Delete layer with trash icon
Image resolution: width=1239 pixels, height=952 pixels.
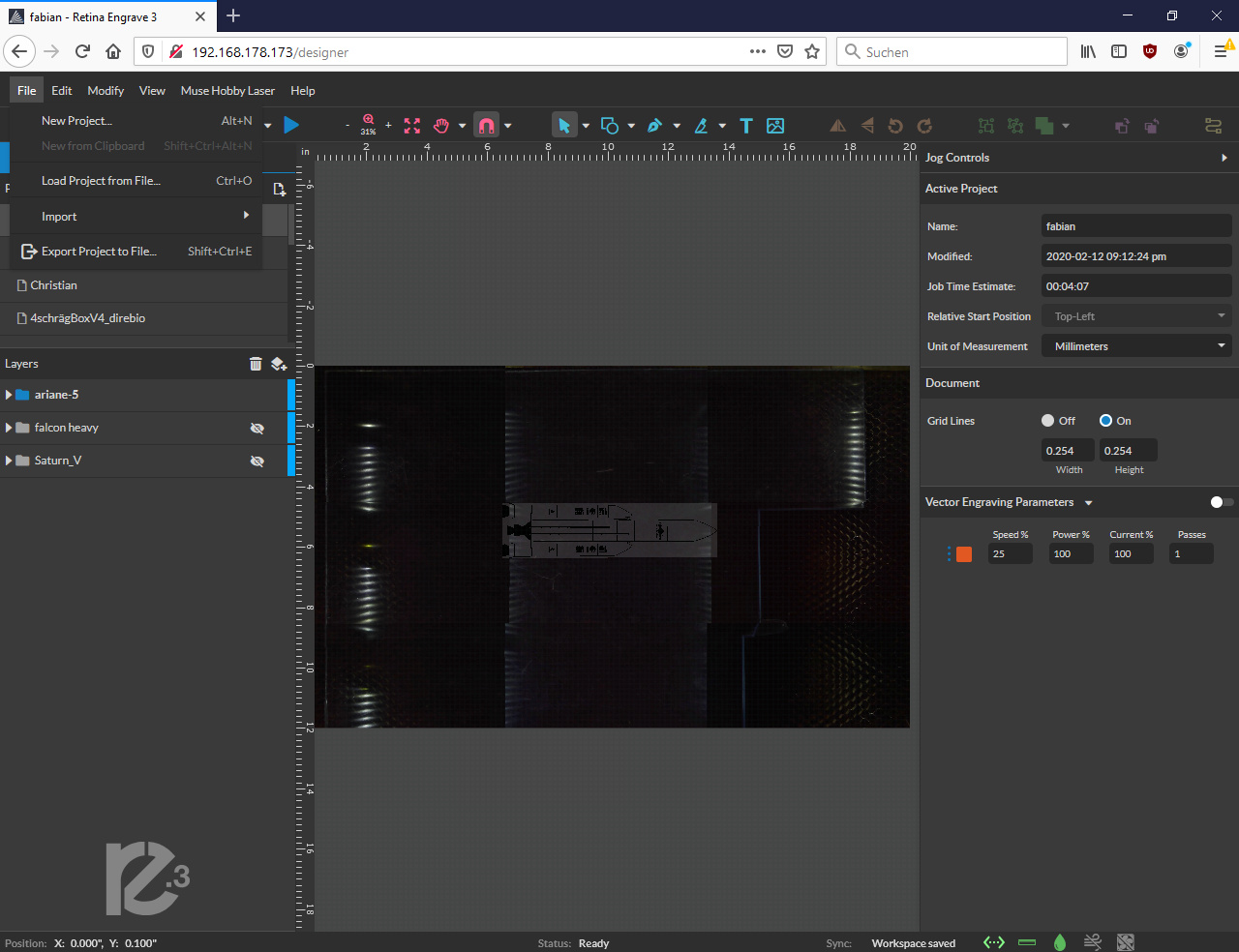pyautogui.click(x=256, y=364)
